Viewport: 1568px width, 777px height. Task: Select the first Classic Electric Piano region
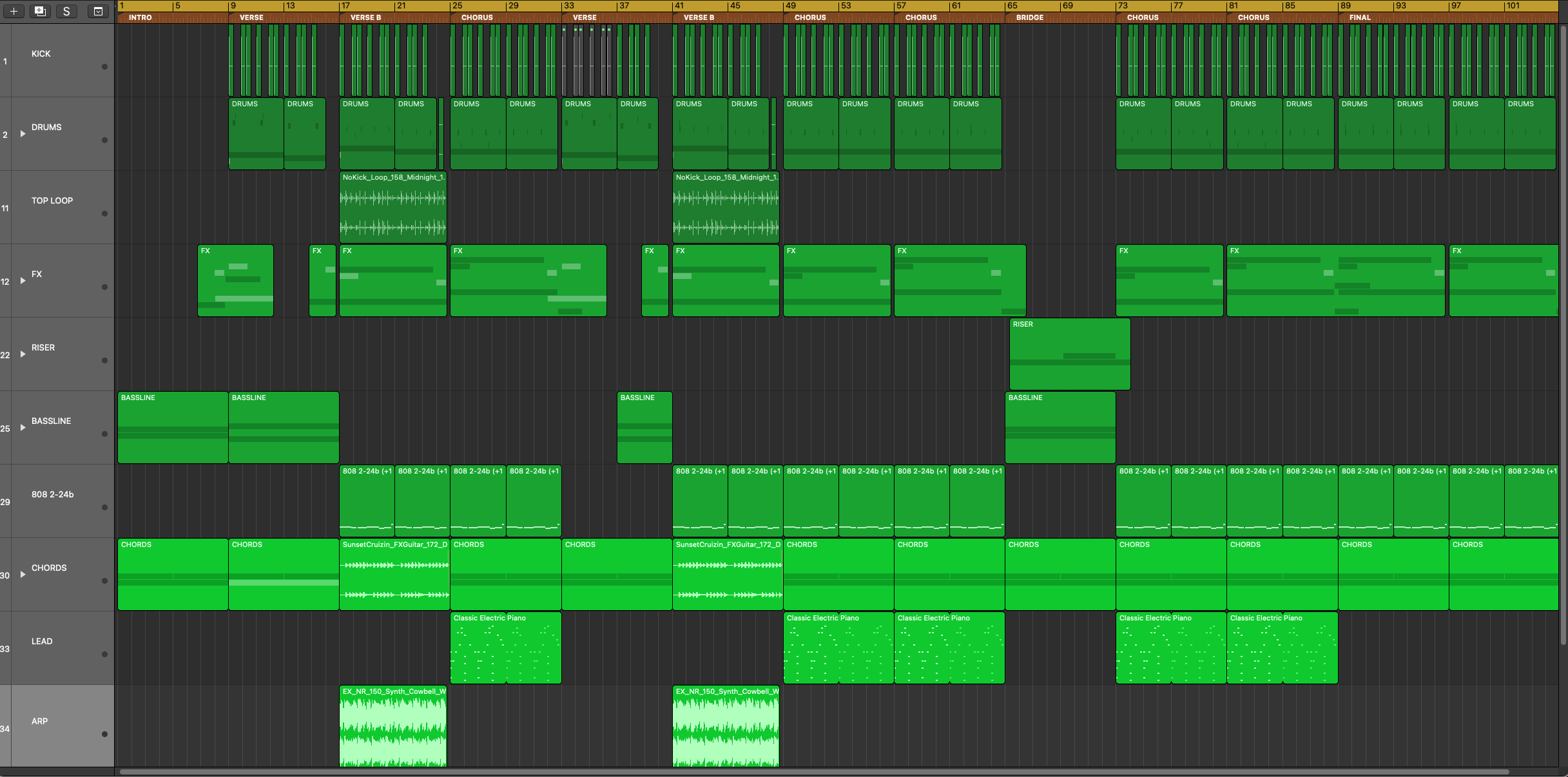point(506,647)
